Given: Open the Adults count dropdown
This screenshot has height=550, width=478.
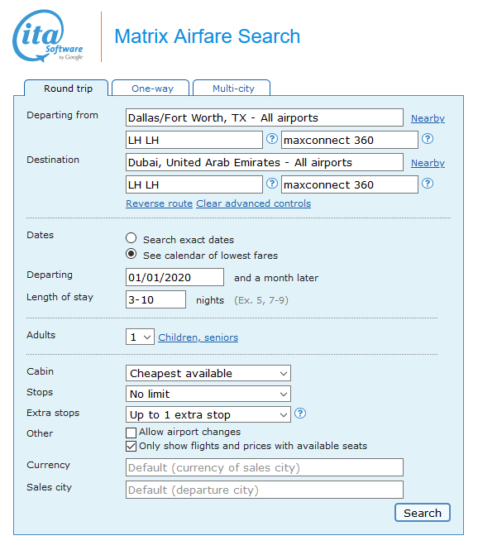Looking at the screenshot, I should pos(140,337).
